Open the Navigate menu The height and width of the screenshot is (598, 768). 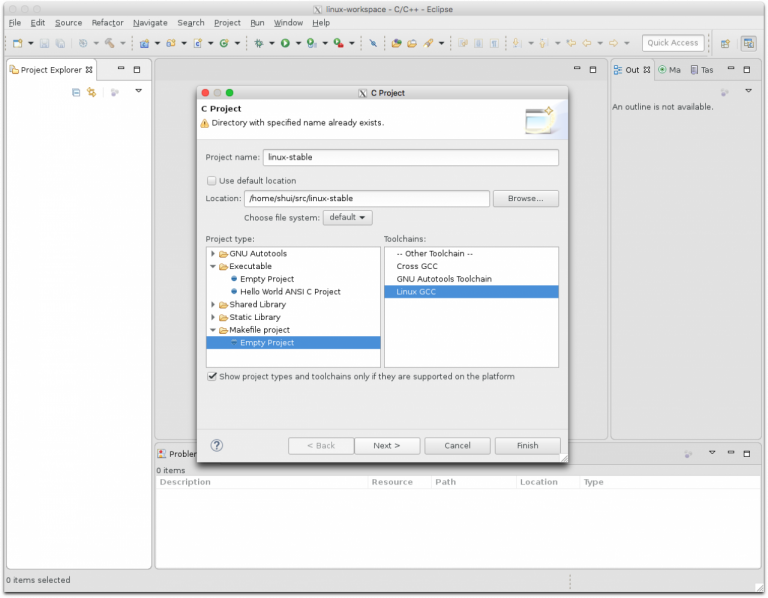click(x=150, y=23)
